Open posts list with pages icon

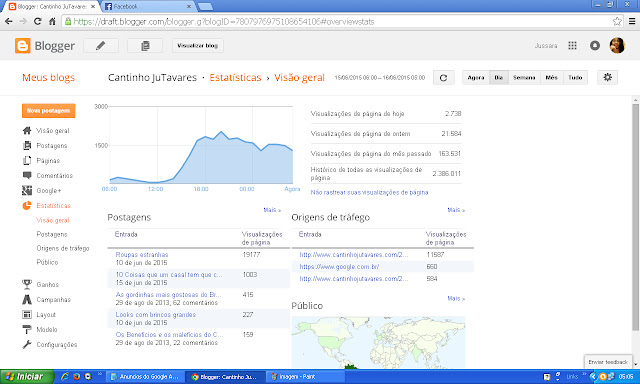coord(145,46)
